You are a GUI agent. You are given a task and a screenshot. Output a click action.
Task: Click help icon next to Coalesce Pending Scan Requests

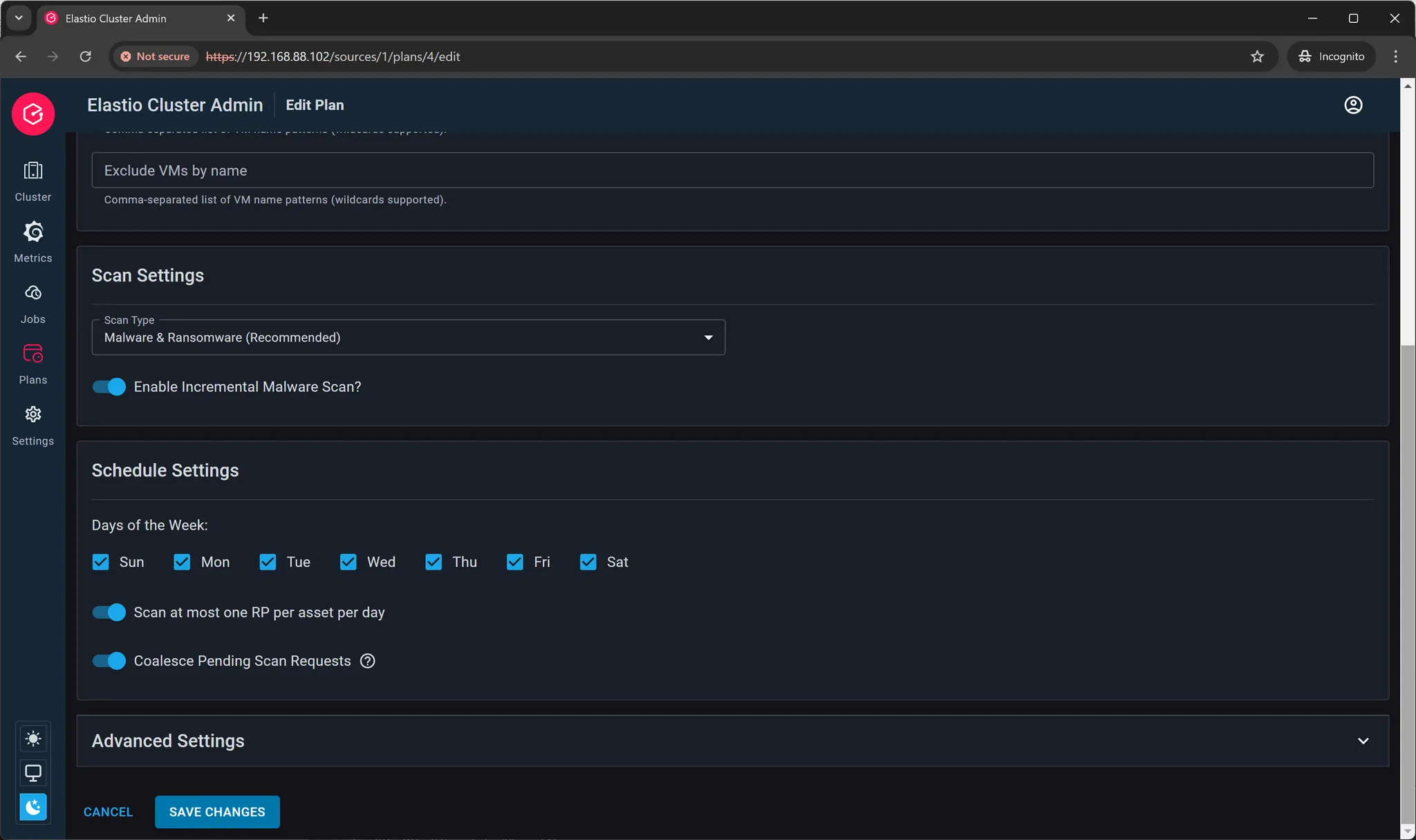368,661
